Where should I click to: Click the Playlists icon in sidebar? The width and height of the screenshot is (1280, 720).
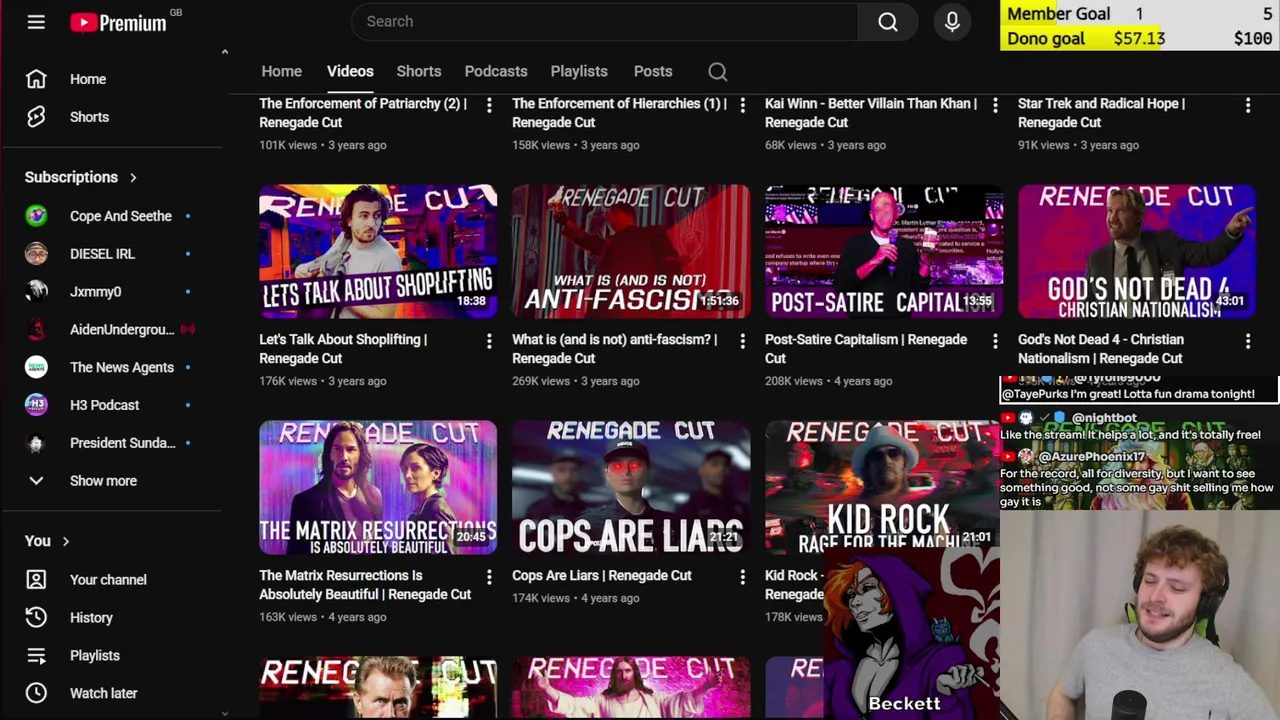pos(36,656)
